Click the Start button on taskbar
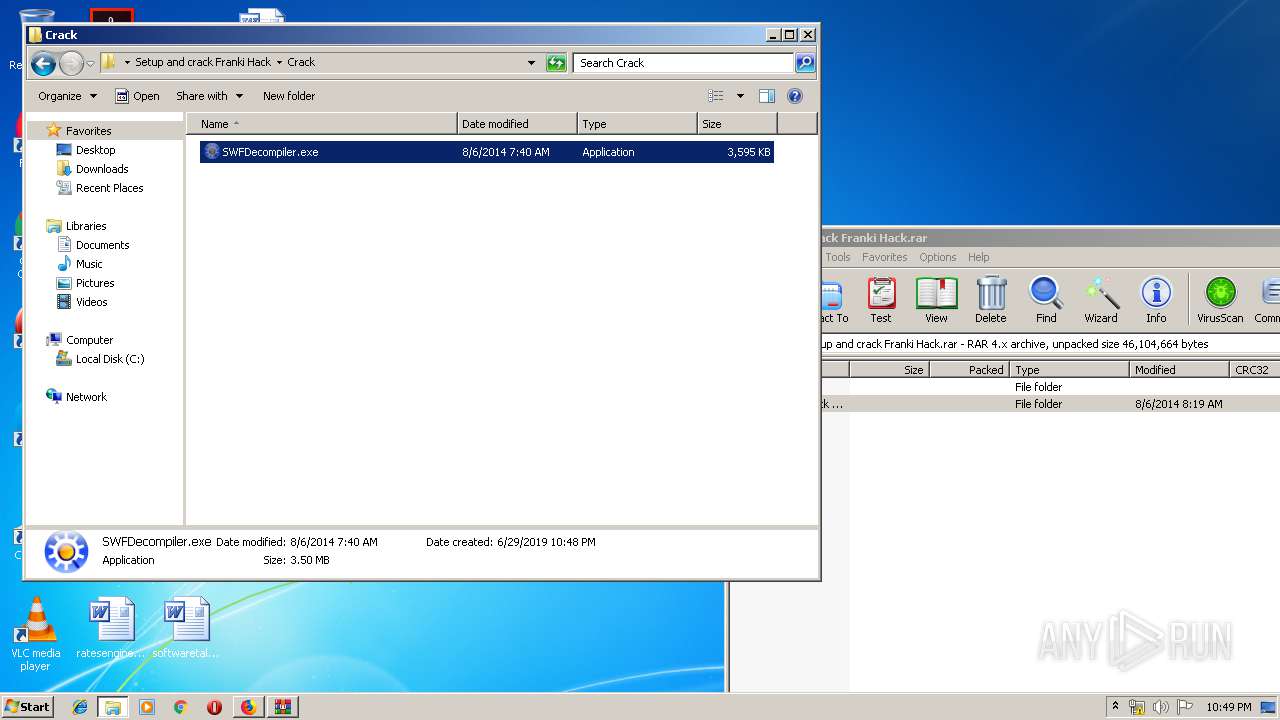The image size is (1280, 720). point(27,706)
